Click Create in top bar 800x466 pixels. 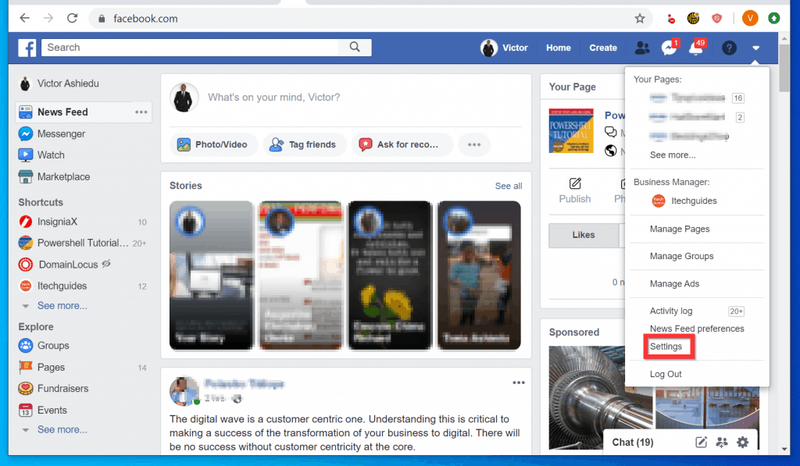(x=603, y=48)
